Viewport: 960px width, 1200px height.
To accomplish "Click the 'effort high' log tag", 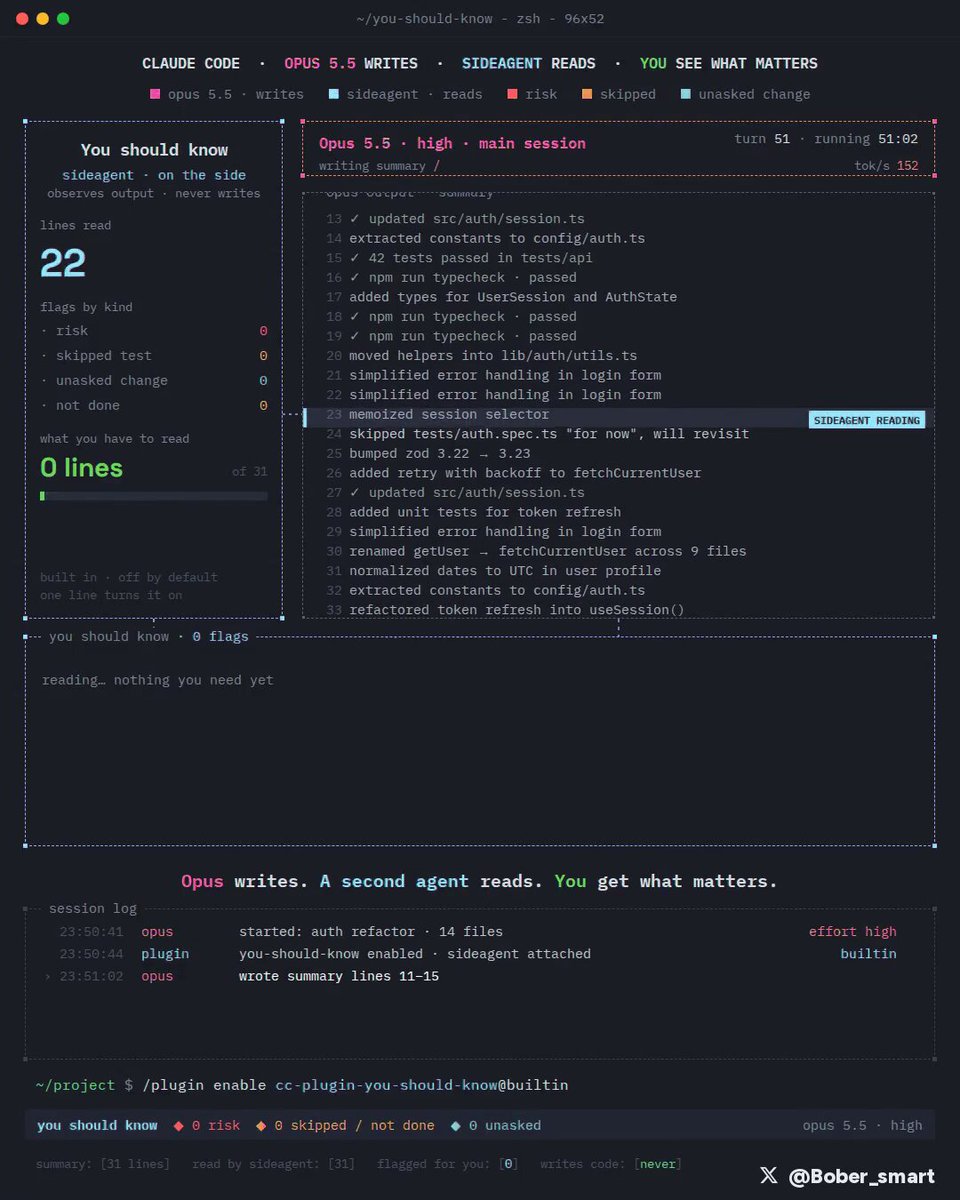I will [x=853, y=932].
